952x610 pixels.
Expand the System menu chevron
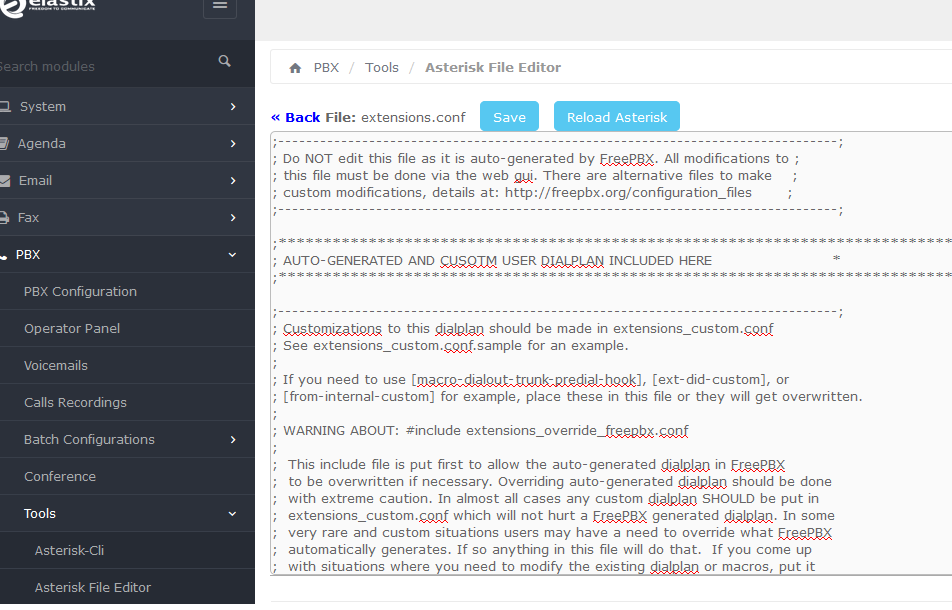tap(233, 107)
